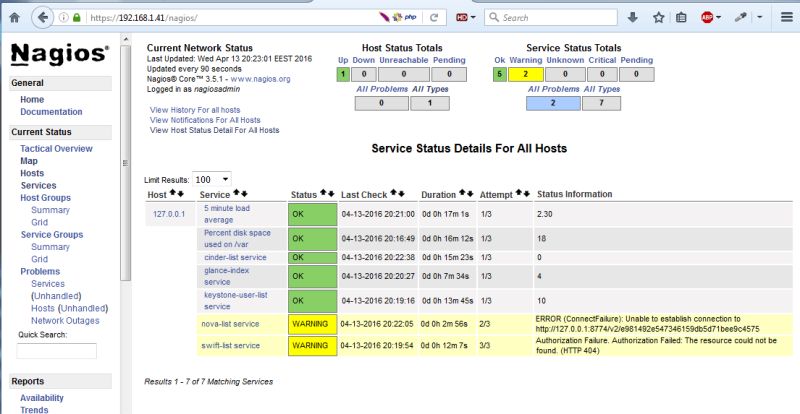
Task: Open Tactical Overview in sidebar
Action: [56, 149]
